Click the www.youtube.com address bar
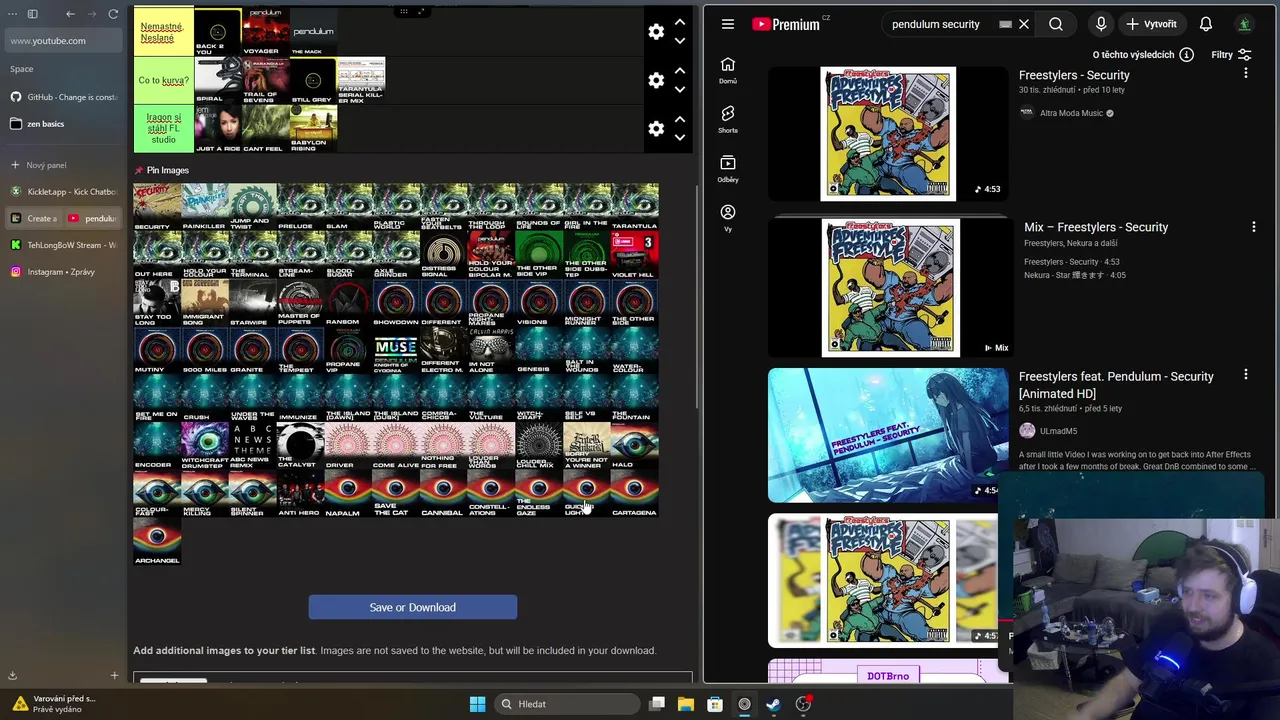This screenshot has width=1280, height=720. [x=63, y=41]
